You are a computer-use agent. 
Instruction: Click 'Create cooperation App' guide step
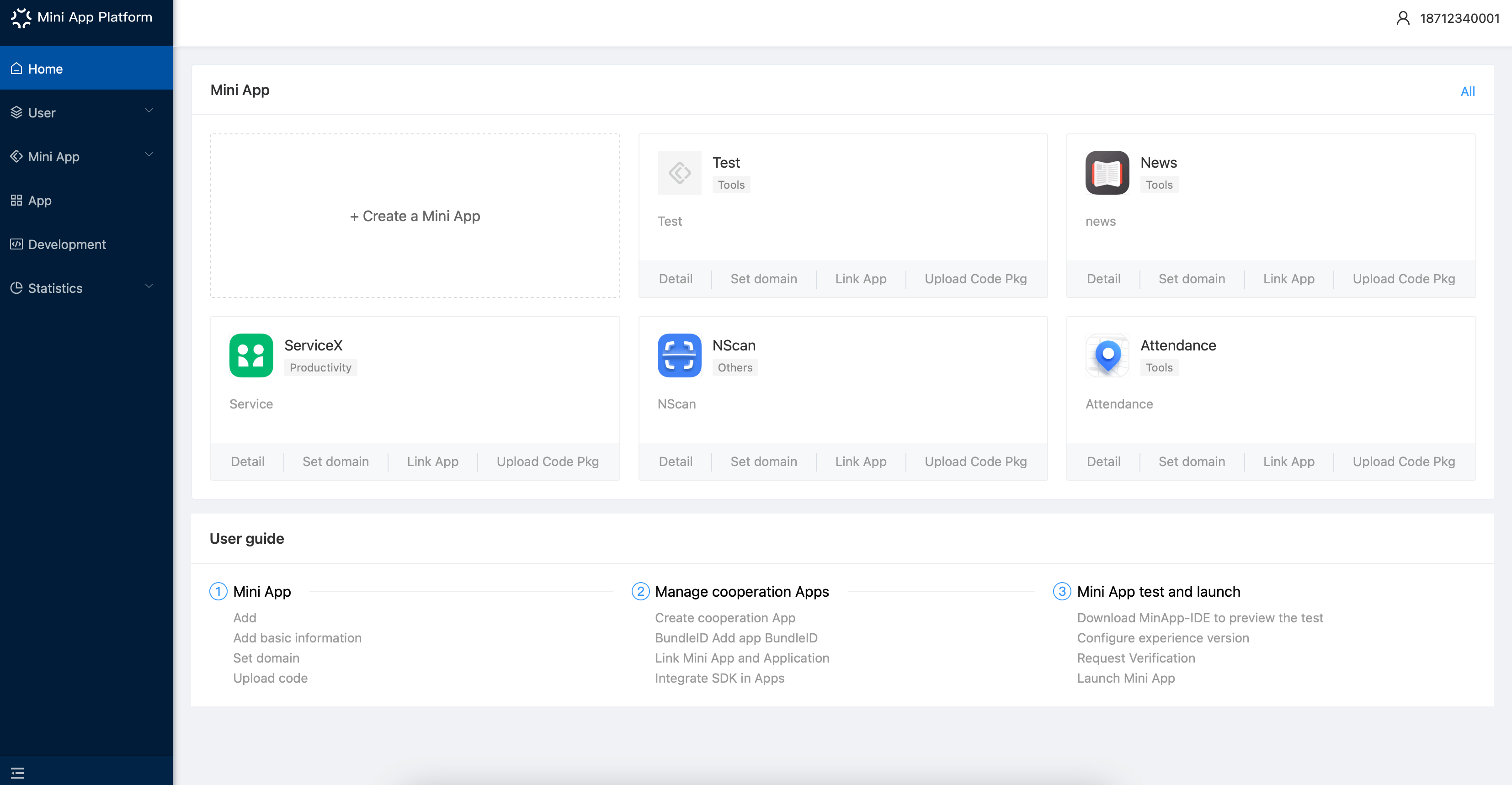(x=725, y=618)
